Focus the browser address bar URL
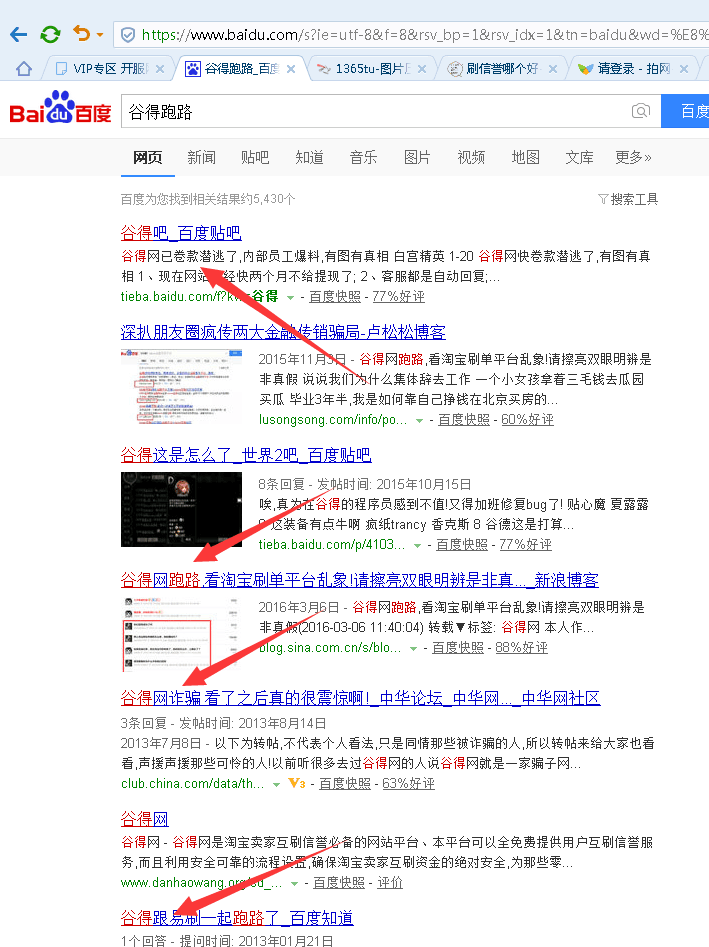The width and height of the screenshot is (709, 947). tap(425, 35)
